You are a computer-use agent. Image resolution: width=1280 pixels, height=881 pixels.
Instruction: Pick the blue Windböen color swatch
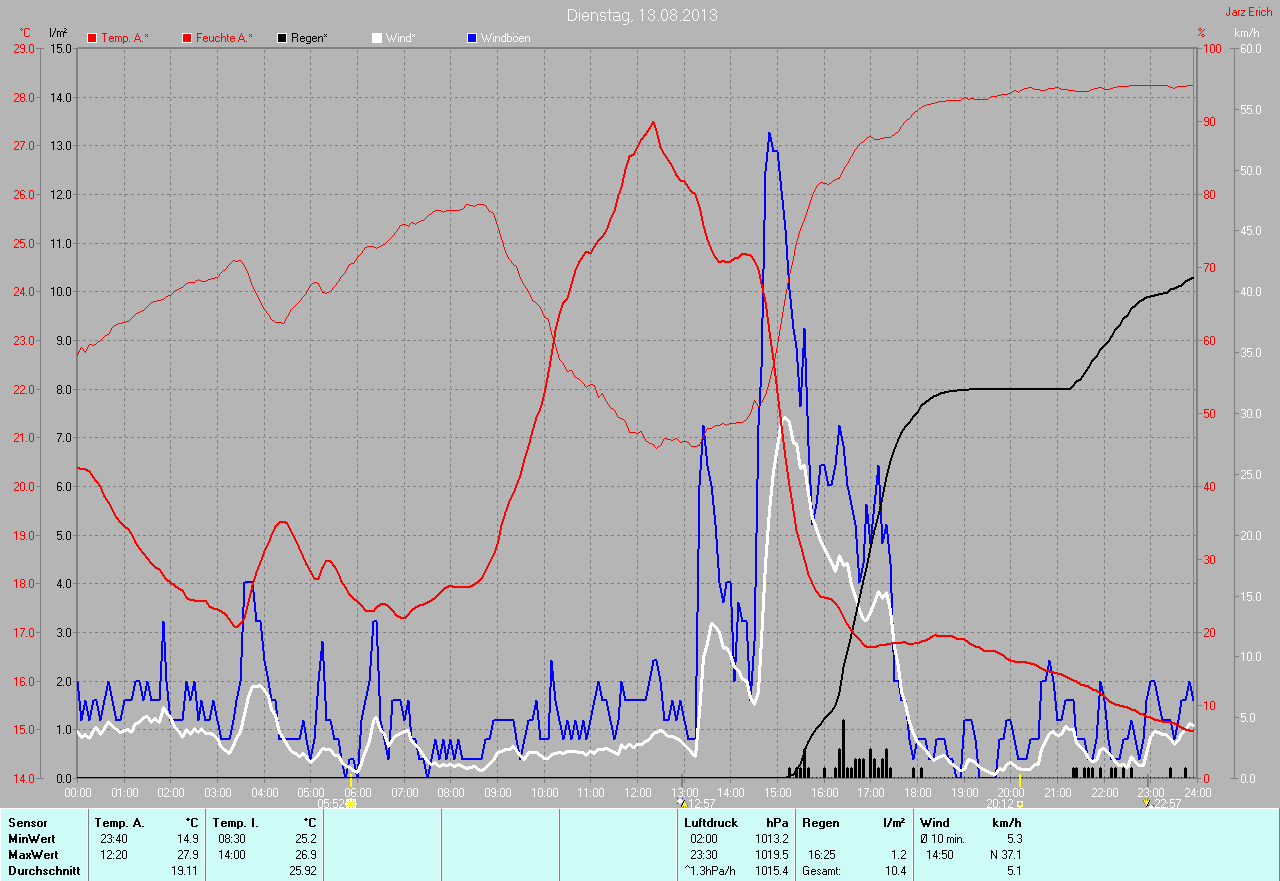point(472,38)
